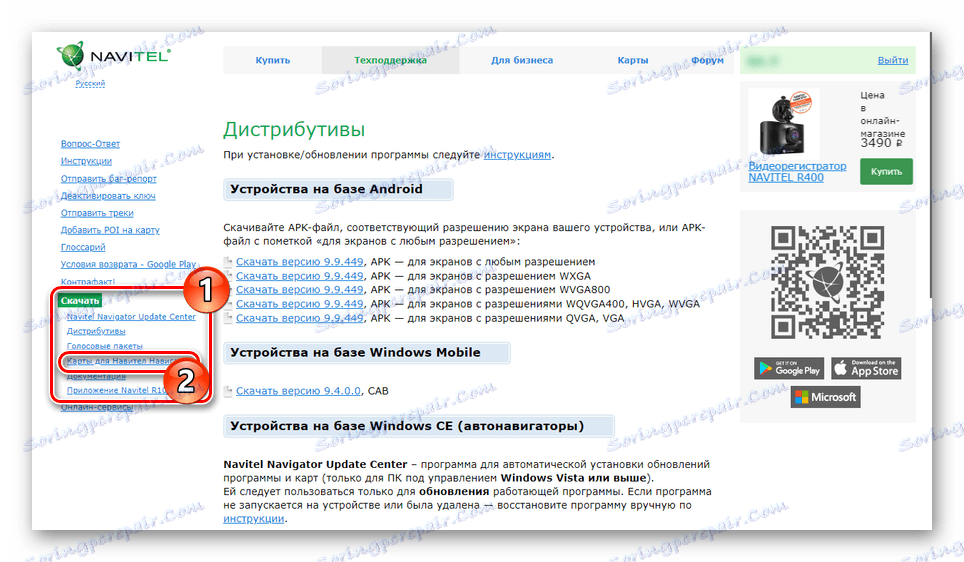Download version 9.4.0.0 CAB file
Viewport: 964px width, 562px height.
[x=298, y=391]
